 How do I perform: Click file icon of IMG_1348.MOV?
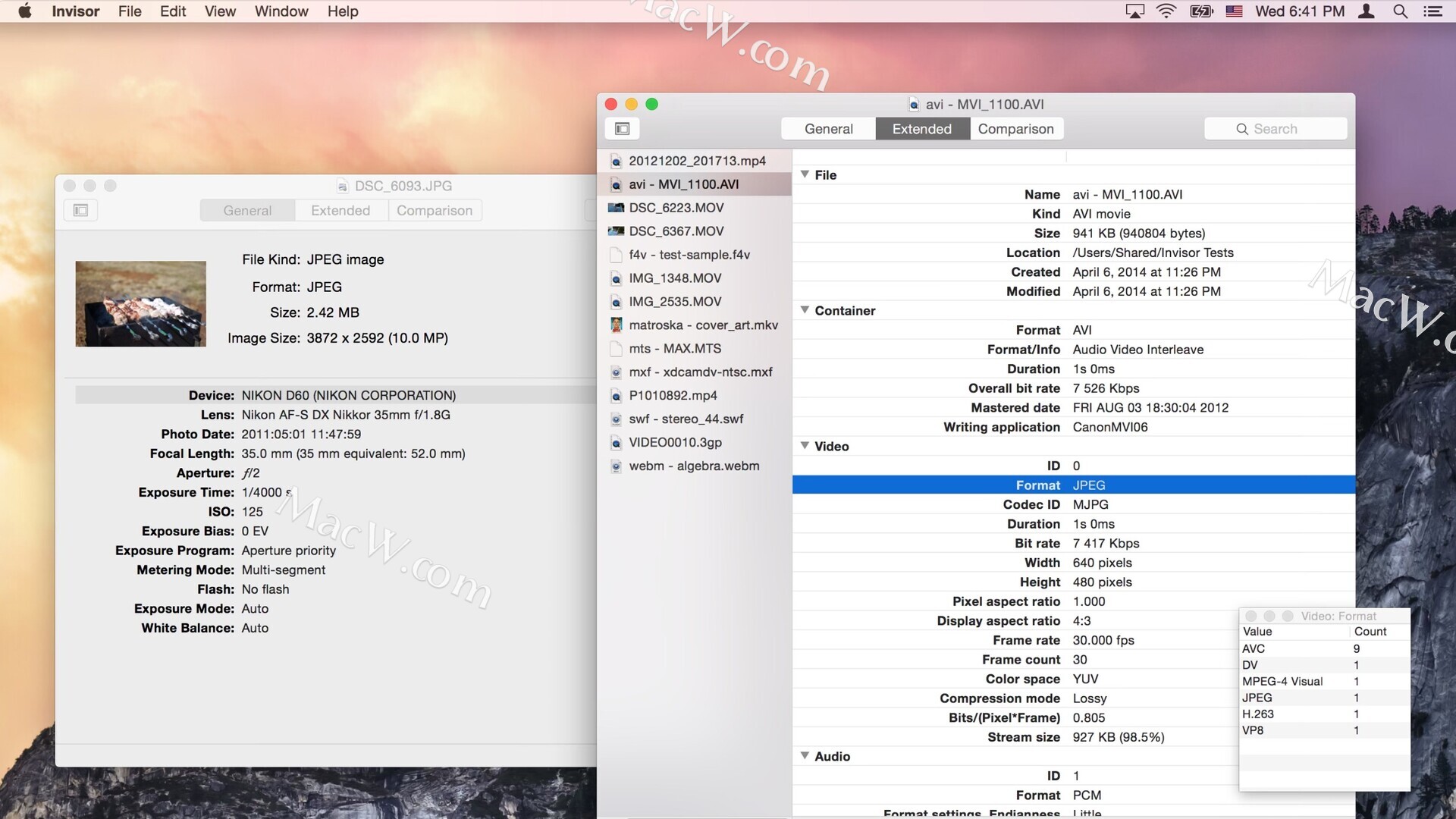[x=616, y=278]
